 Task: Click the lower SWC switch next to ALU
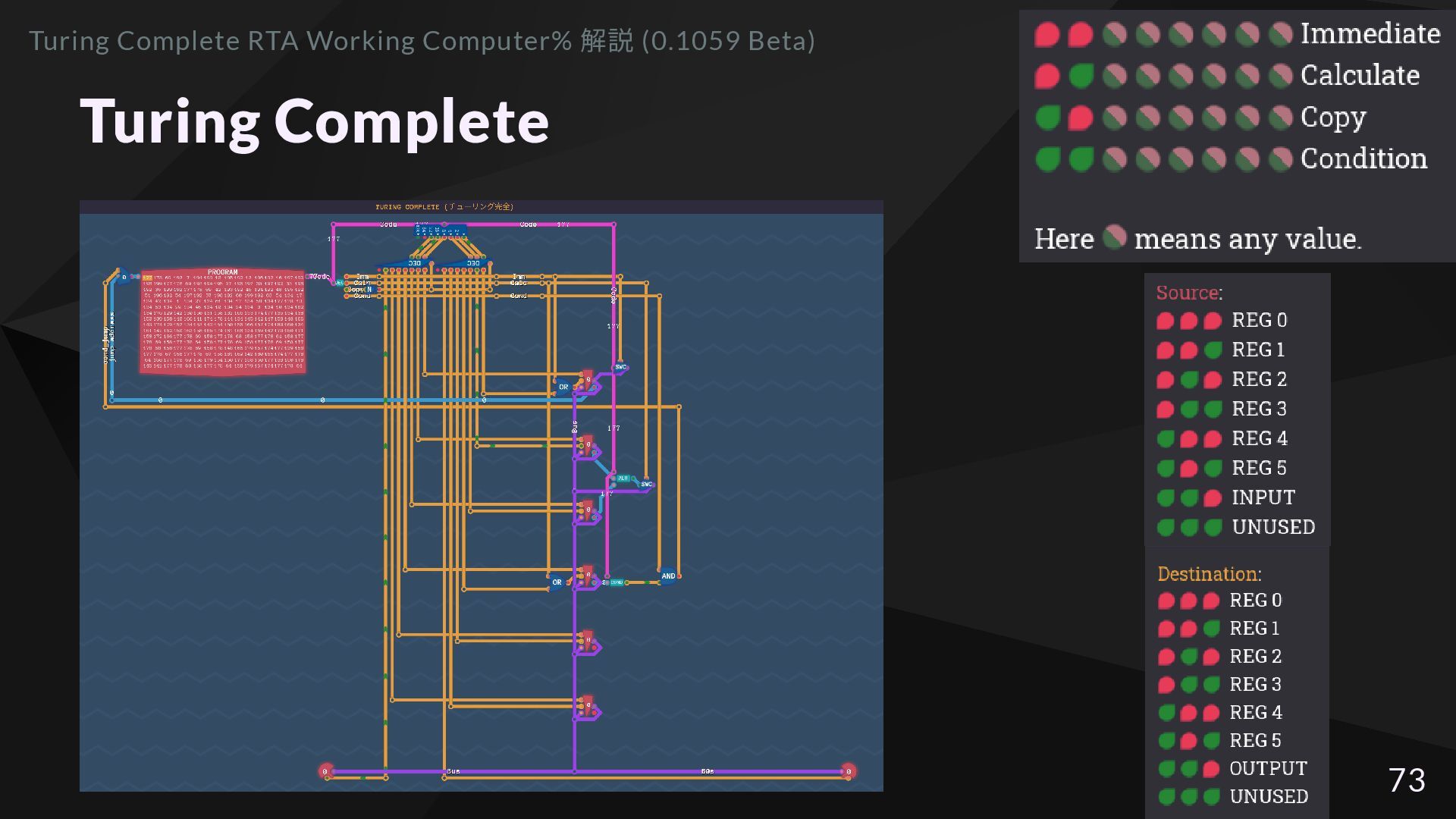646,484
